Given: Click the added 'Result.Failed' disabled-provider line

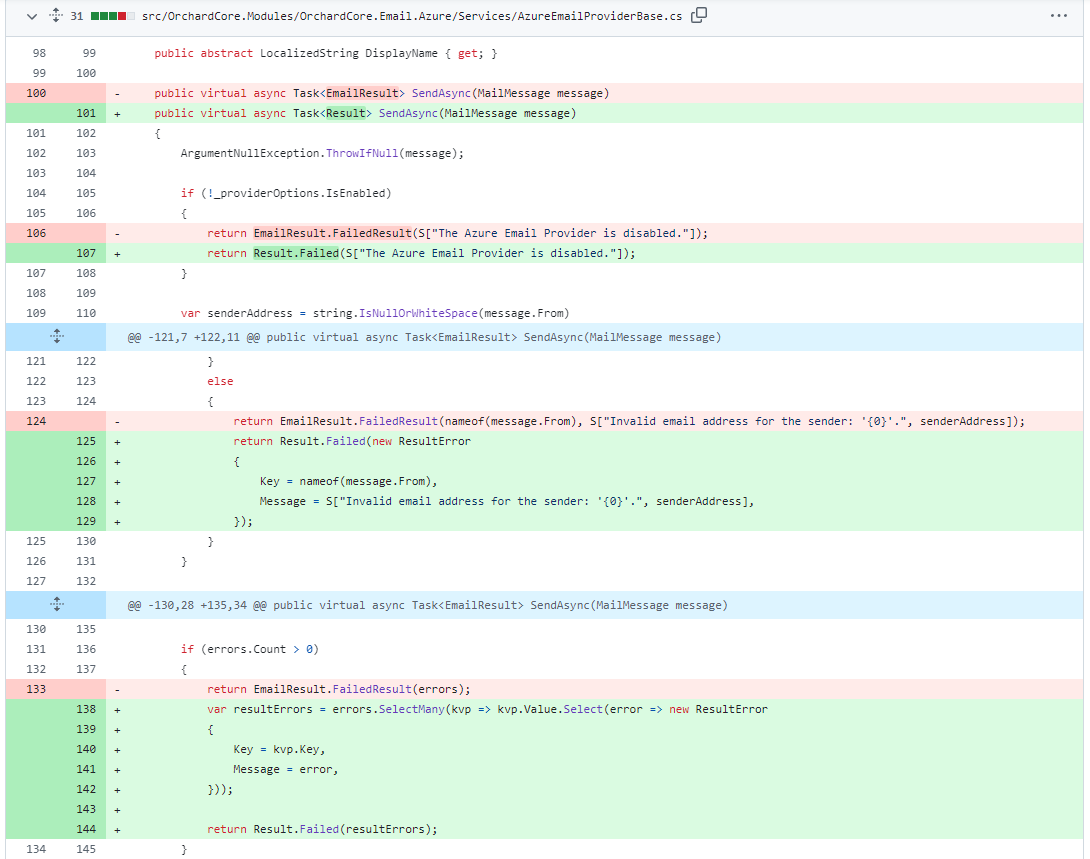Looking at the screenshot, I should (x=421, y=254).
